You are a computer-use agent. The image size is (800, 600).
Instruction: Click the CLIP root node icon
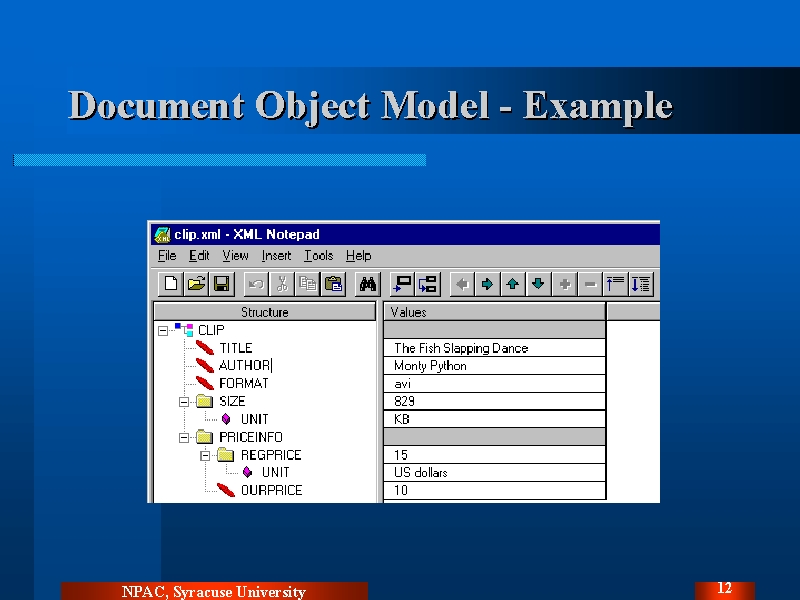(x=184, y=330)
